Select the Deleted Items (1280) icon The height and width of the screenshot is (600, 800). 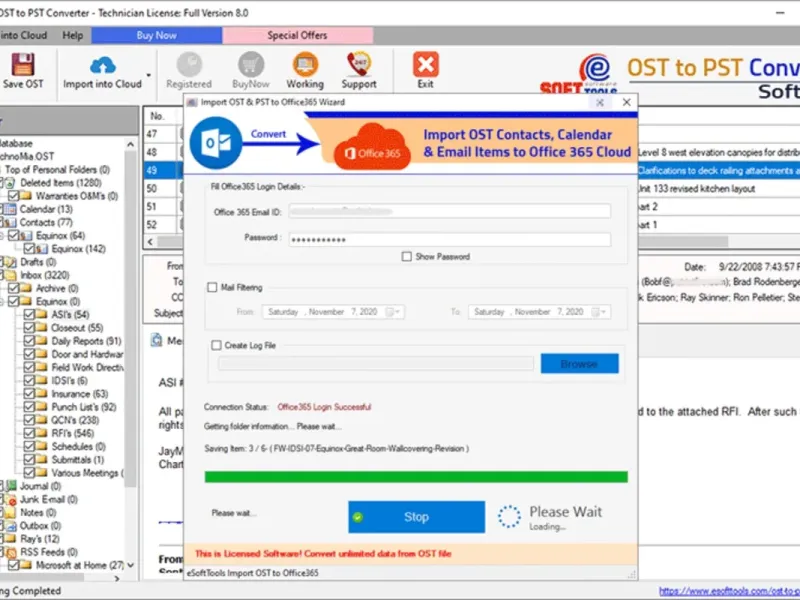pos(10,183)
